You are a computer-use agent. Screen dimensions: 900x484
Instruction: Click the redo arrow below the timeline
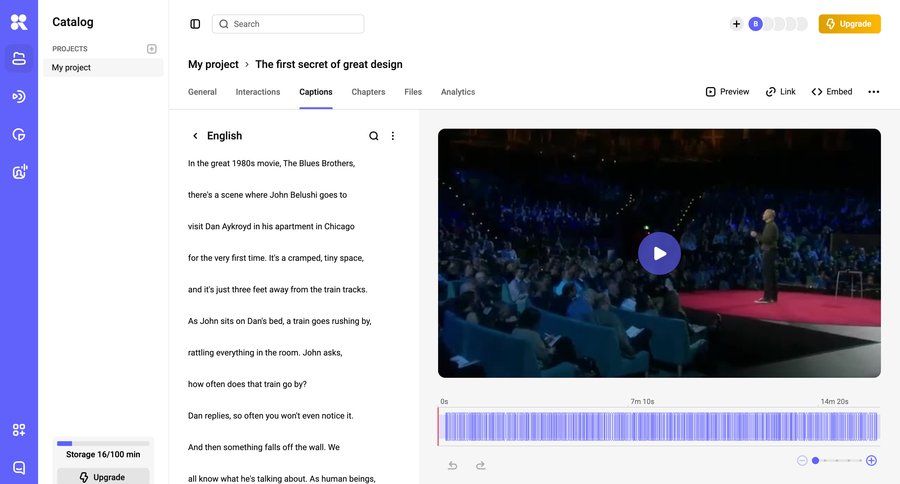pyautogui.click(x=480, y=465)
